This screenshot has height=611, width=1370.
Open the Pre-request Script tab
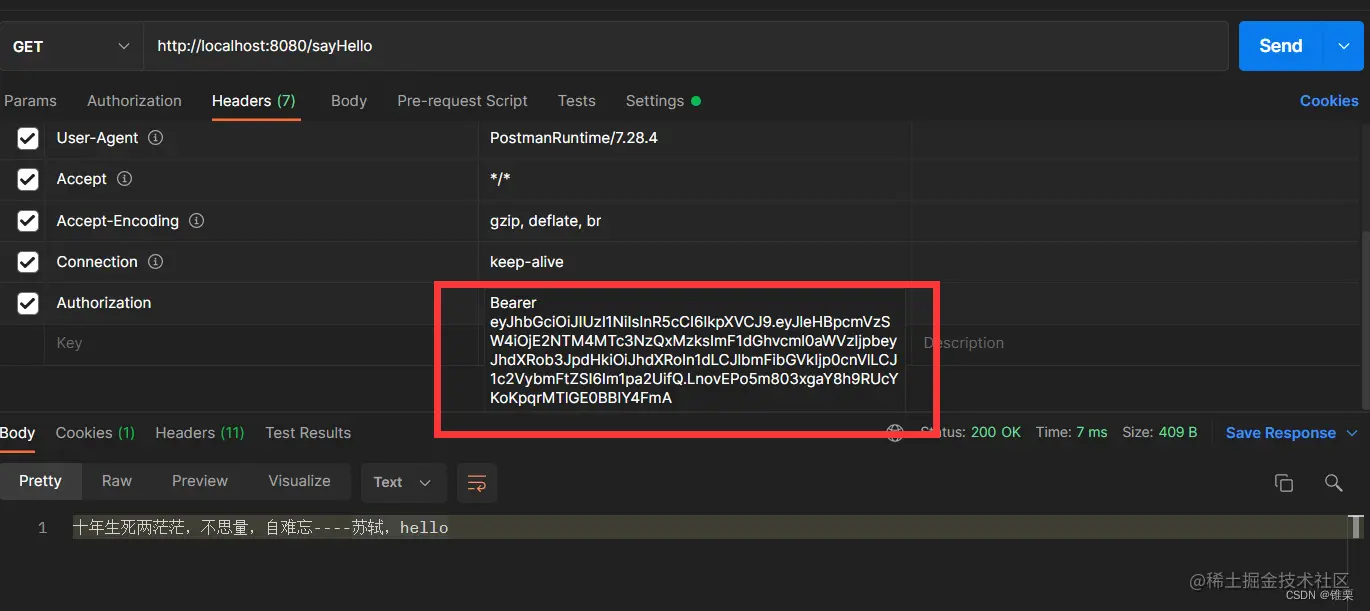(x=462, y=100)
